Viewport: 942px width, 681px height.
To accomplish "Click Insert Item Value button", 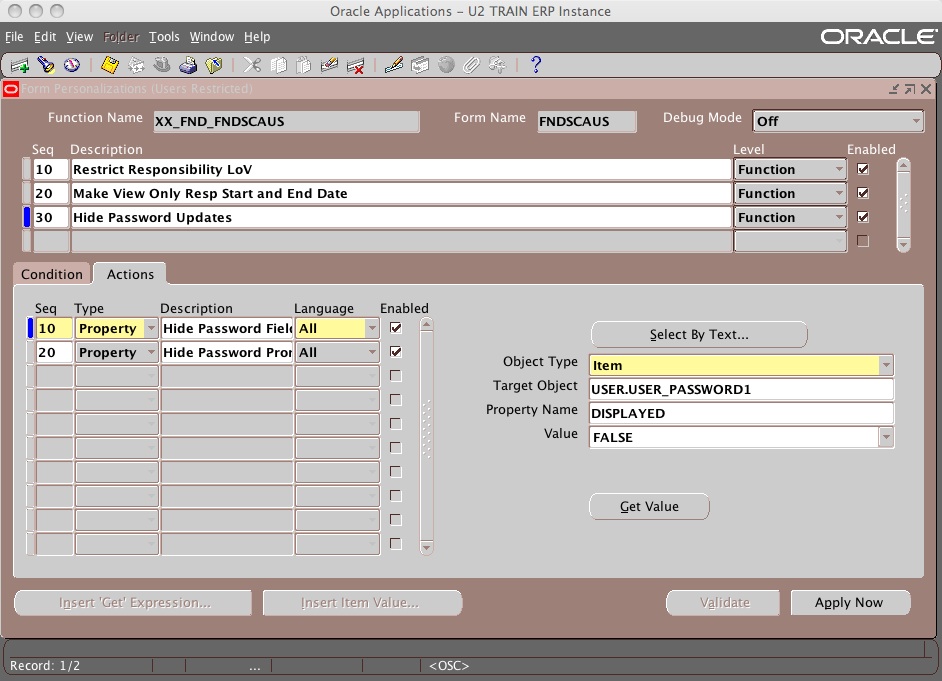I will tap(362, 602).
